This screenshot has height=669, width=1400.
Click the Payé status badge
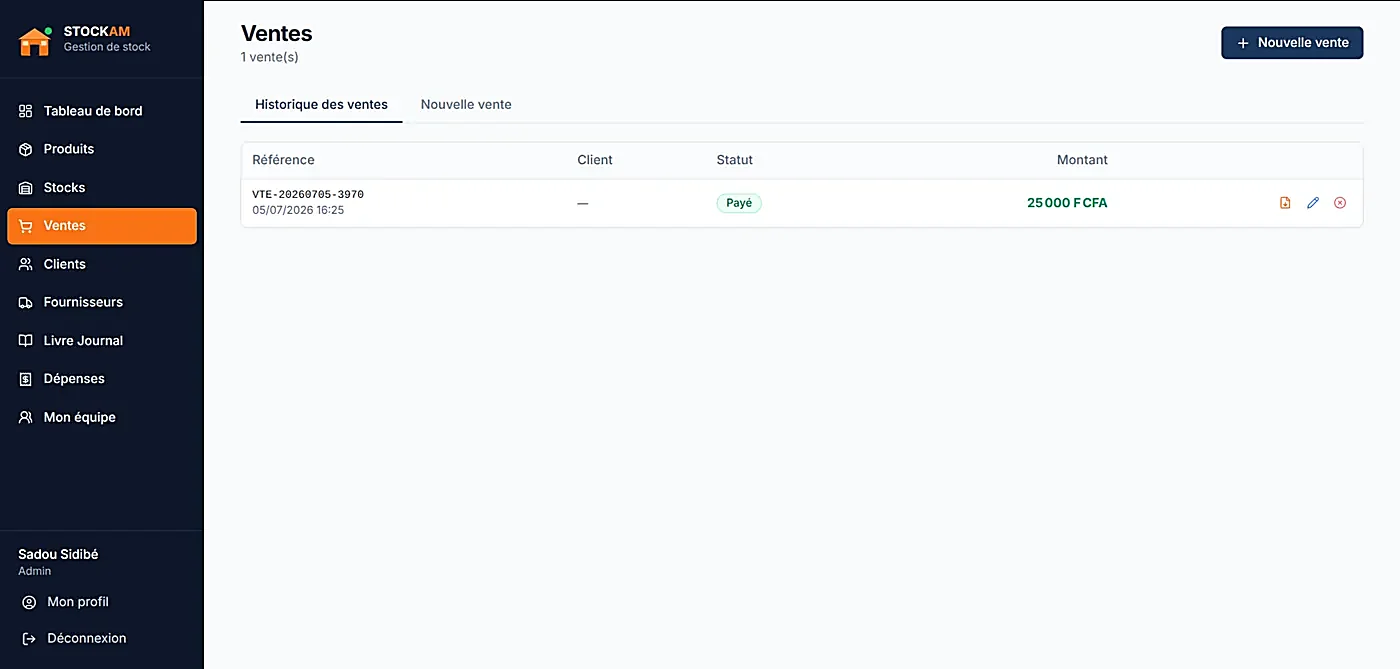(739, 203)
